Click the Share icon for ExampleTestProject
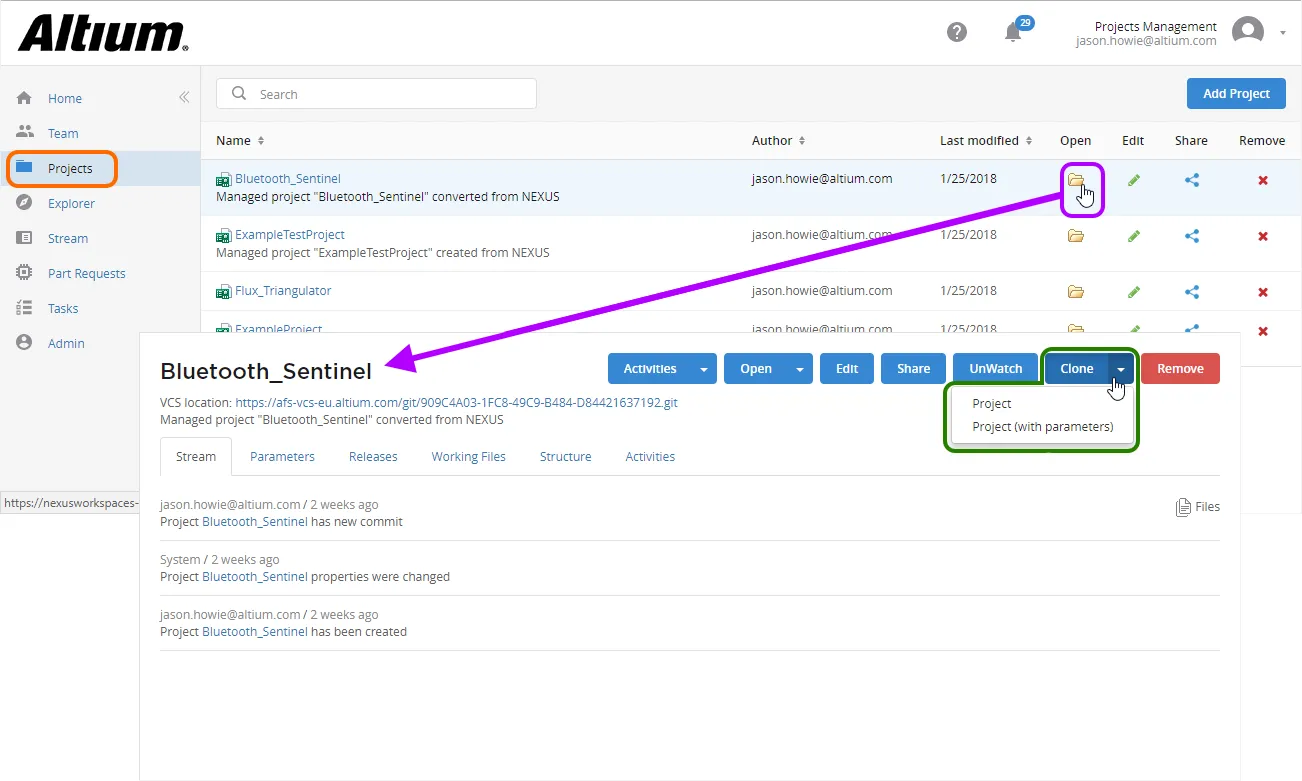1302x781 pixels. (1191, 236)
